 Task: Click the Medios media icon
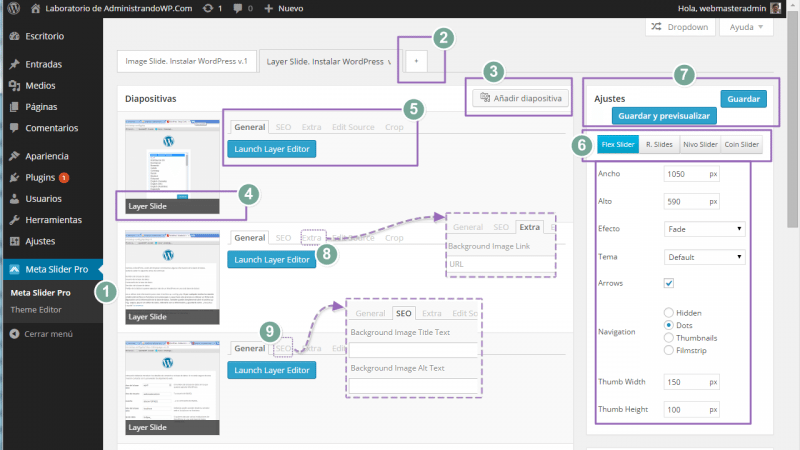pos(14,86)
